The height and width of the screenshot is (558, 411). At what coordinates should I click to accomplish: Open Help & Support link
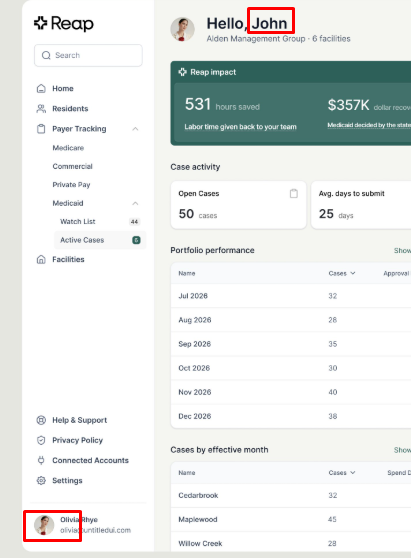point(79,420)
